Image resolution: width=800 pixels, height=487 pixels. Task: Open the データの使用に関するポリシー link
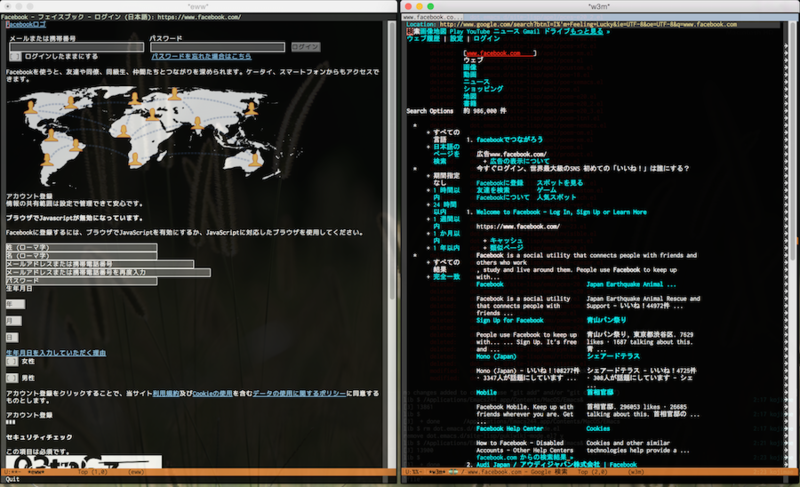(x=299, y=394)
